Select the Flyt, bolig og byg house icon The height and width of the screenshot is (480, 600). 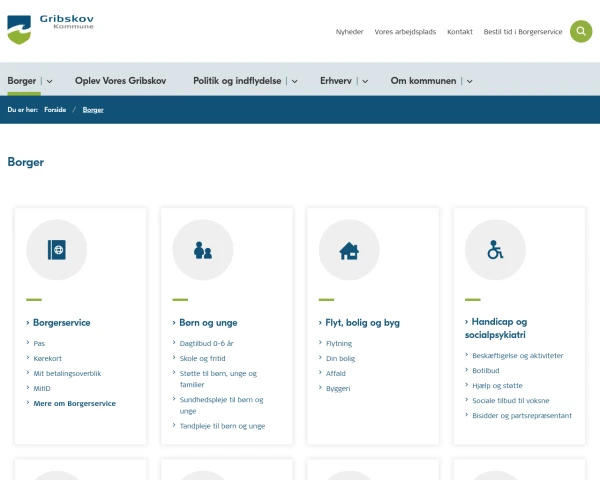(349, 250)
